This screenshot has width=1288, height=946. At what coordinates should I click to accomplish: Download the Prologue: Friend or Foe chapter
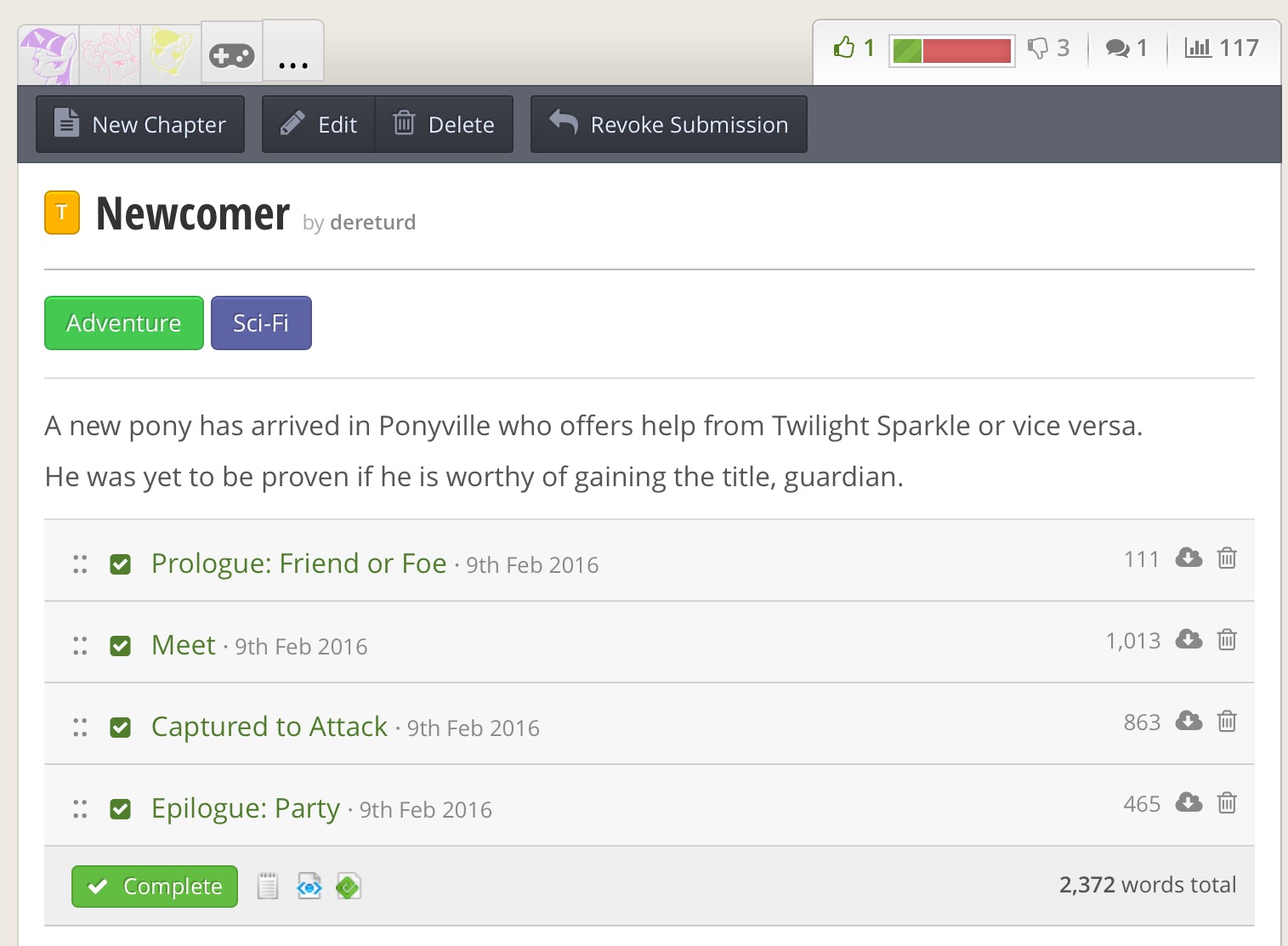tap(1189, 558)
